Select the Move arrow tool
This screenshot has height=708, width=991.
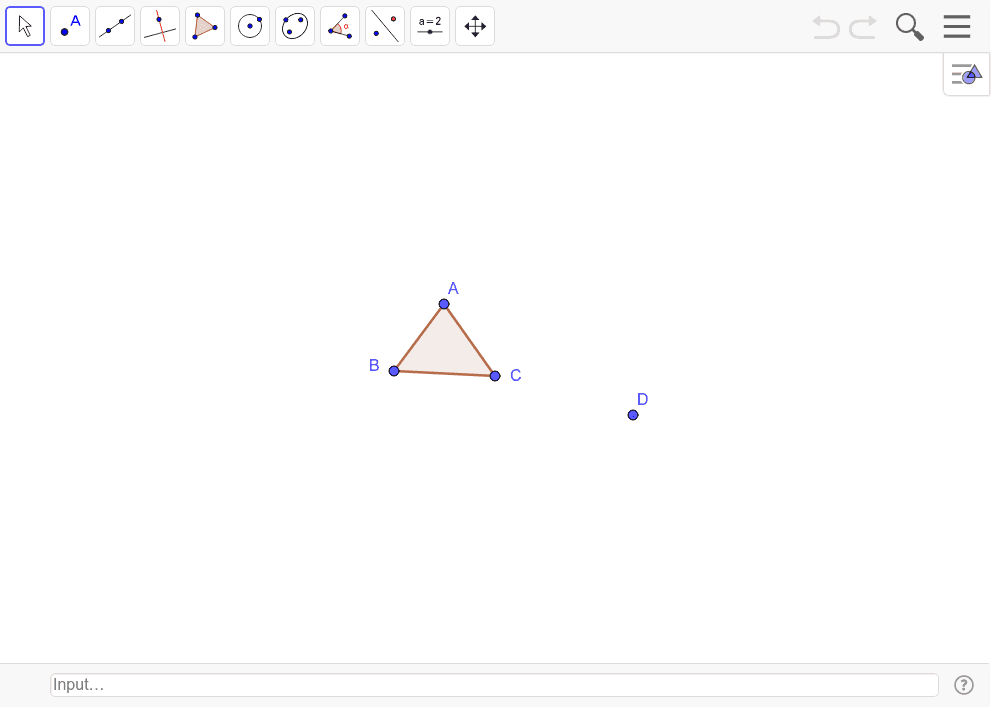pos(25,26)
